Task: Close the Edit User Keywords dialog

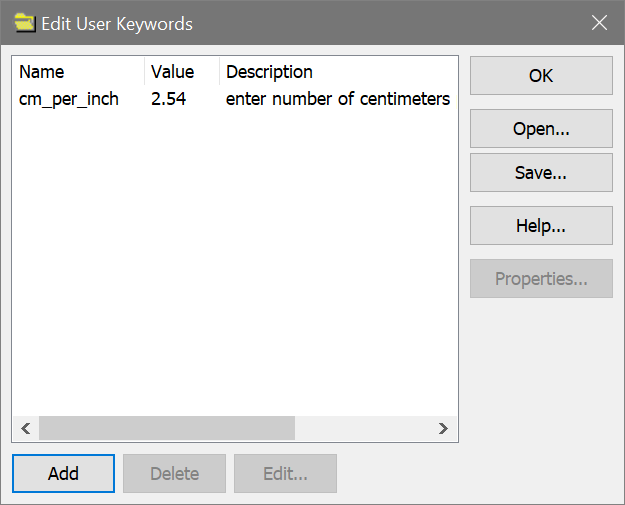Action: pyautogui.click(x=599, y=23)
